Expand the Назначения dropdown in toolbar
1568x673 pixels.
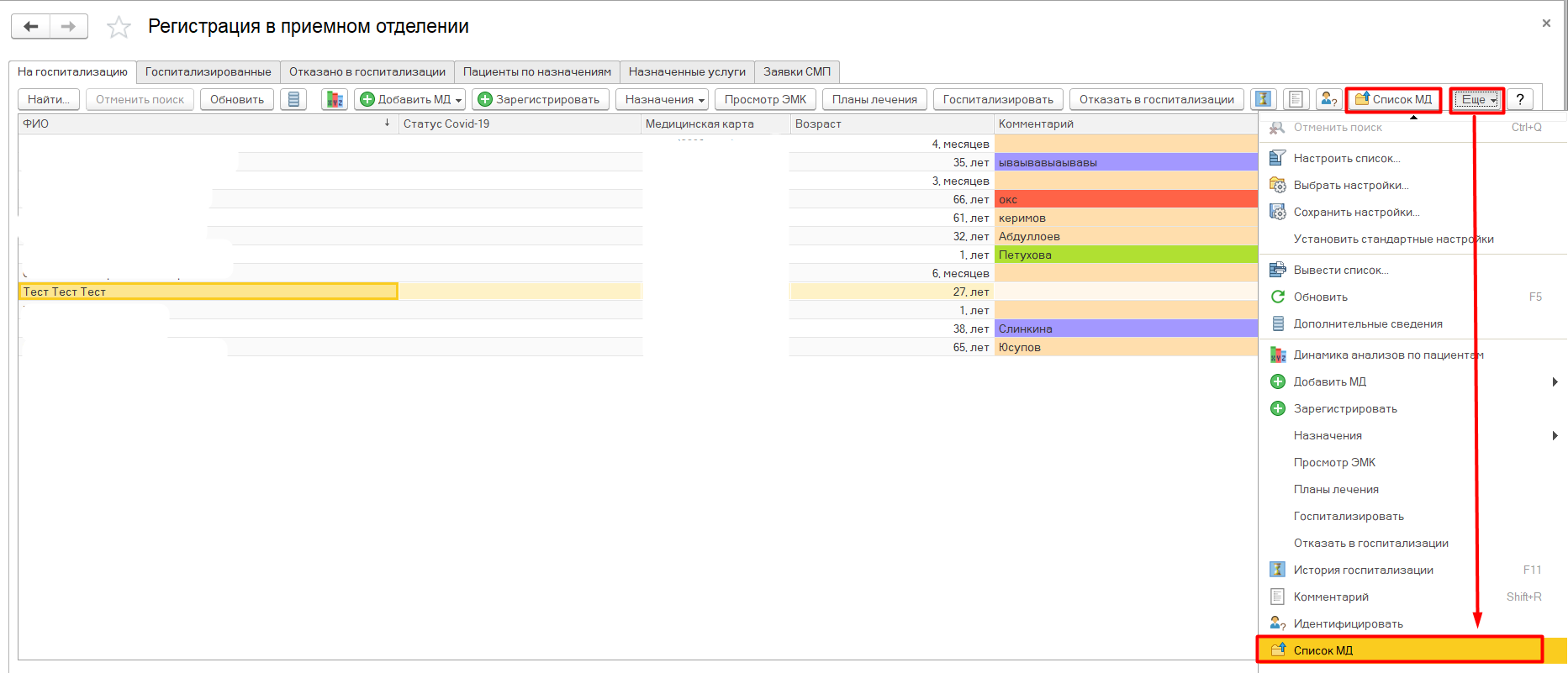tap(664, 99)
